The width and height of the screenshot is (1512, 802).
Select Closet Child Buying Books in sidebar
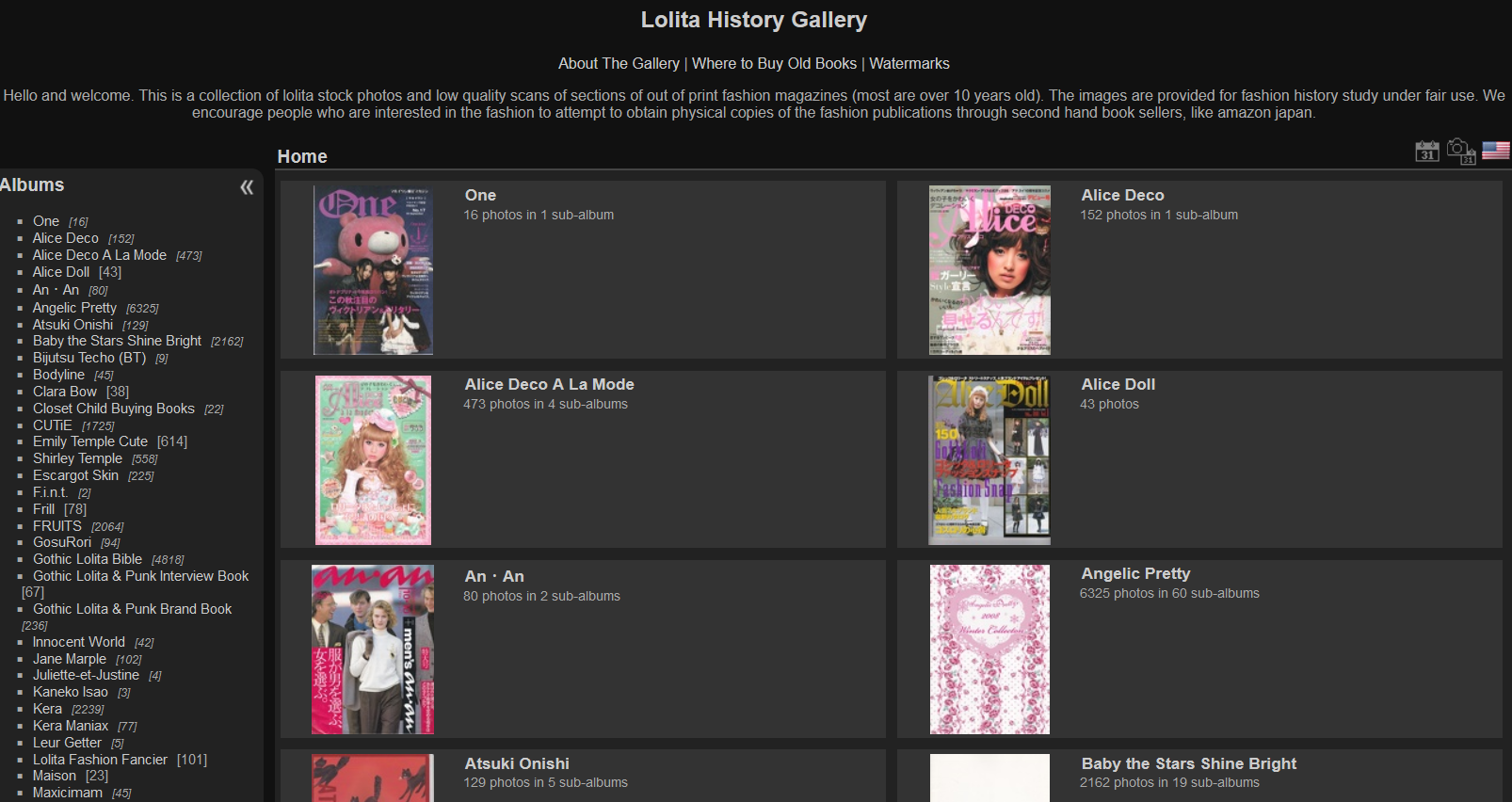coord(114,409)
